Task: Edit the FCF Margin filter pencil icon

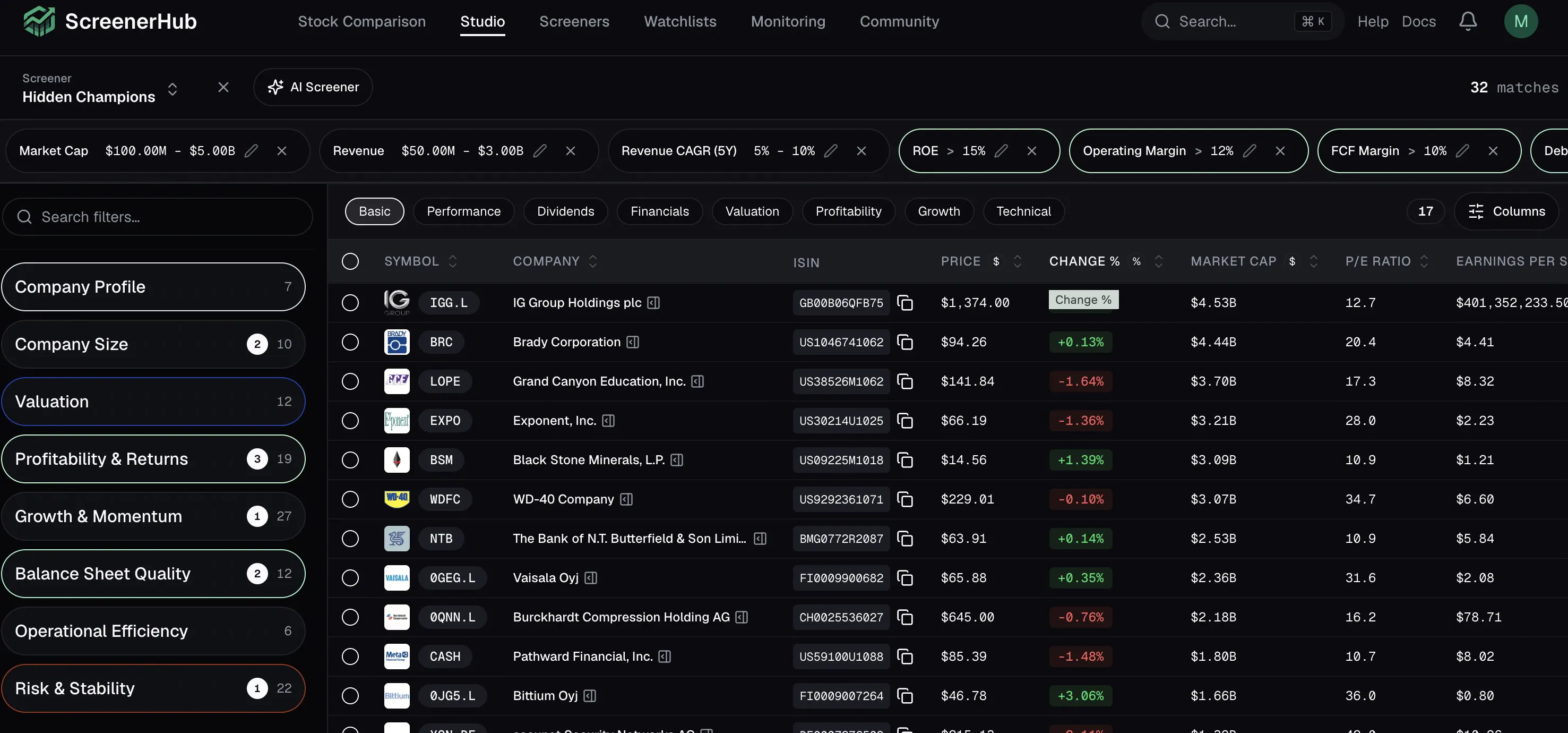Action: point(1462,150)
